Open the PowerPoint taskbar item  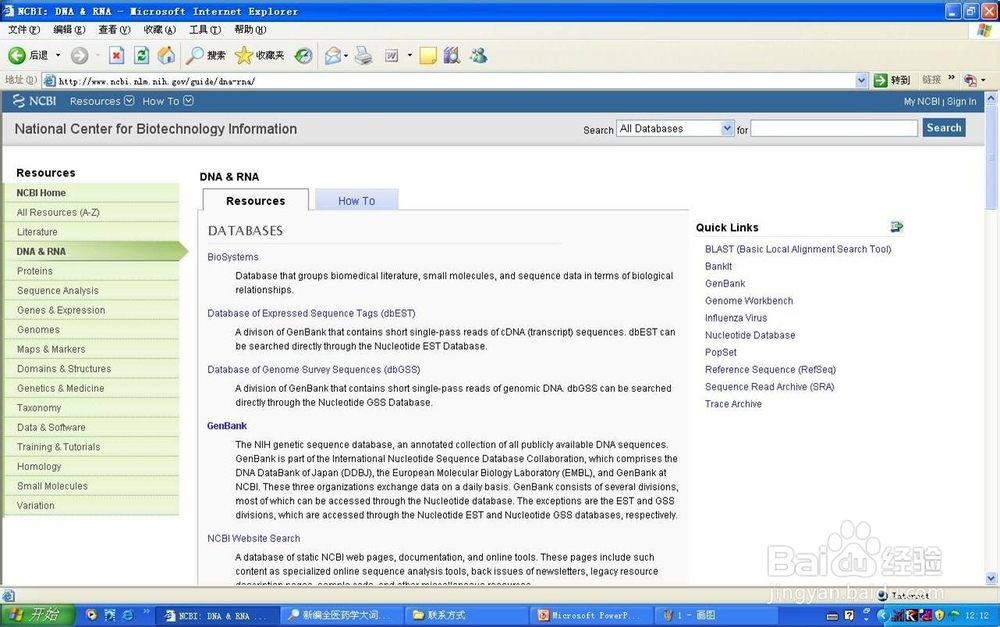point(590,616)
